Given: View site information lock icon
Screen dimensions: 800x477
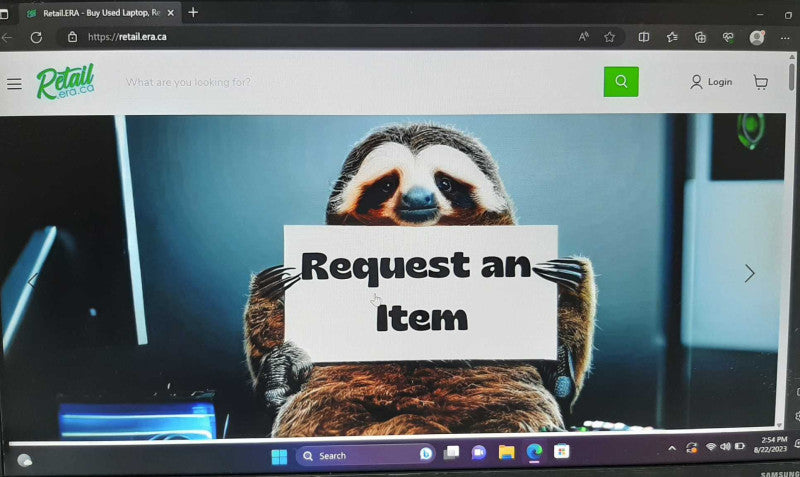Looking at the screenshot, I should 72,37.
